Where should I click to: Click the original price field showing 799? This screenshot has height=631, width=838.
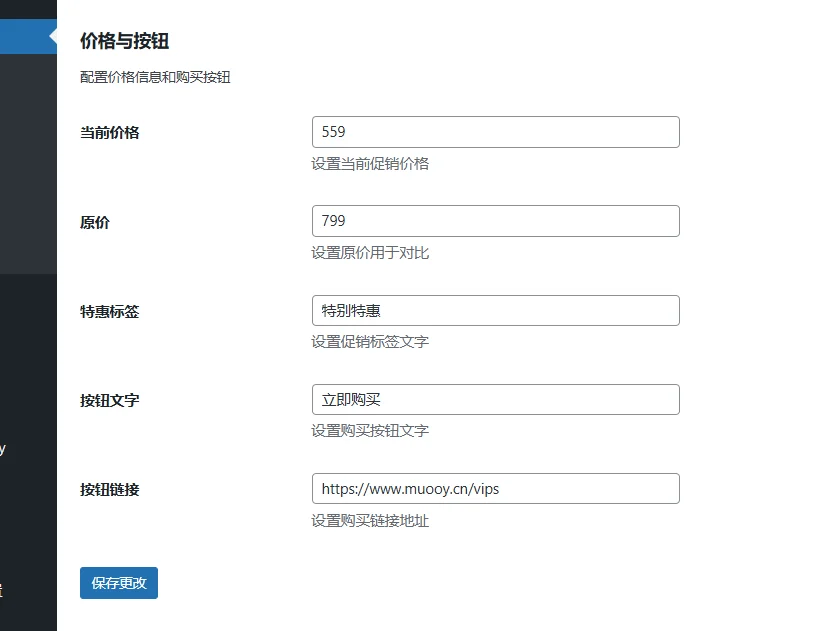[495, 221]
